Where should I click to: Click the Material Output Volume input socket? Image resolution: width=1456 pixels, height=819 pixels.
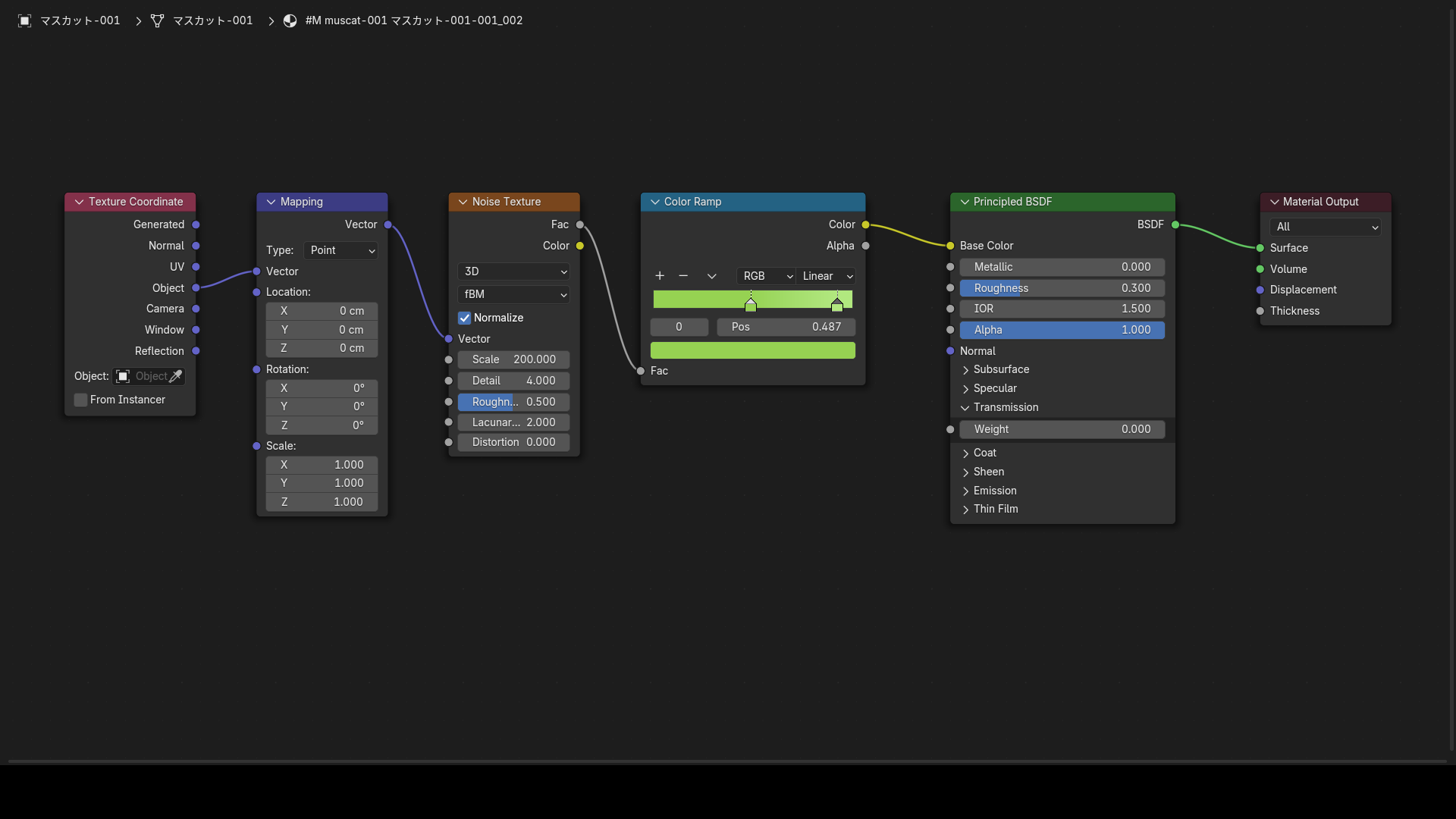tap(1260, 269)
